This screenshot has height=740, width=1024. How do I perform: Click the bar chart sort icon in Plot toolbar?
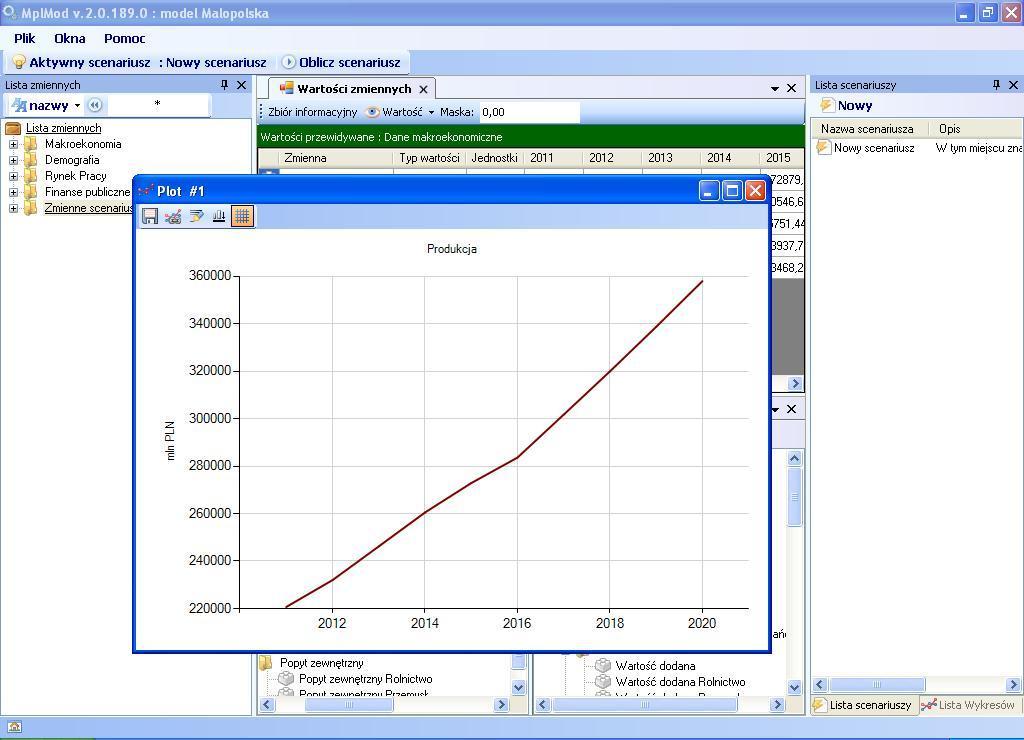coord(219,216)
